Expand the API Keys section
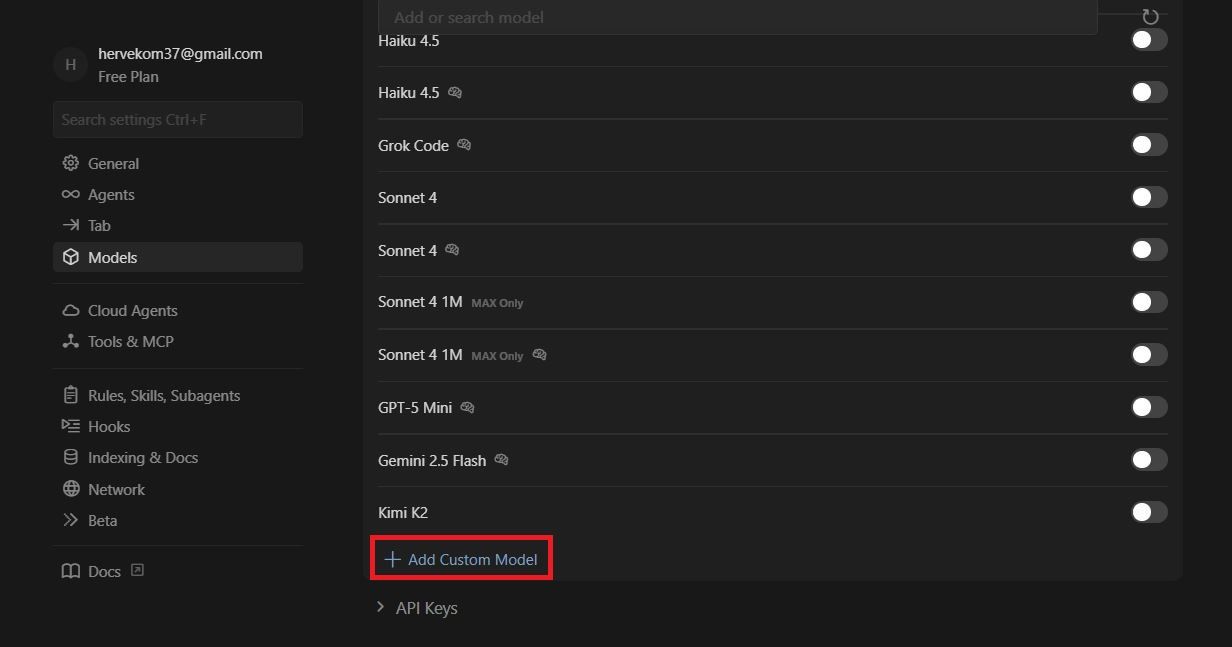 pos(417,608)
